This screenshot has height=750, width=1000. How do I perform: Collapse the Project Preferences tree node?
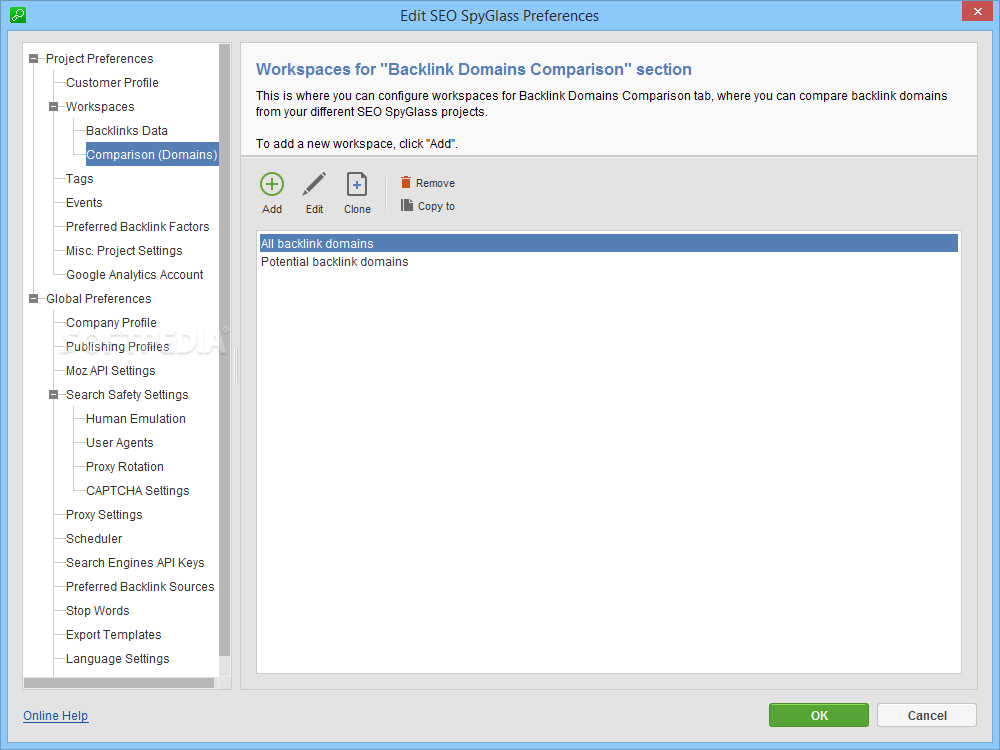click(x=33, y=59)
